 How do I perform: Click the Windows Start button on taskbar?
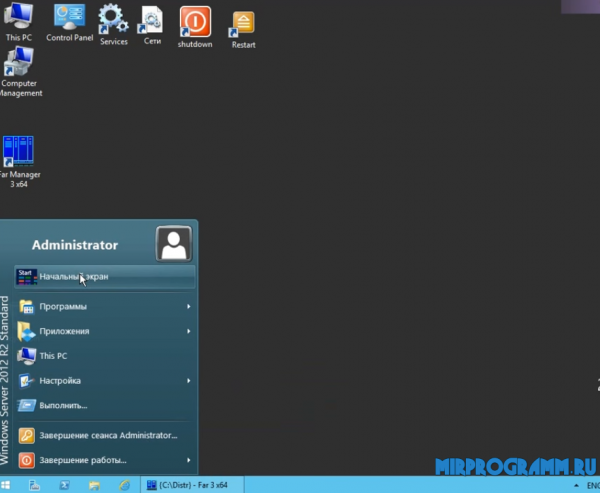coord(5,485)
